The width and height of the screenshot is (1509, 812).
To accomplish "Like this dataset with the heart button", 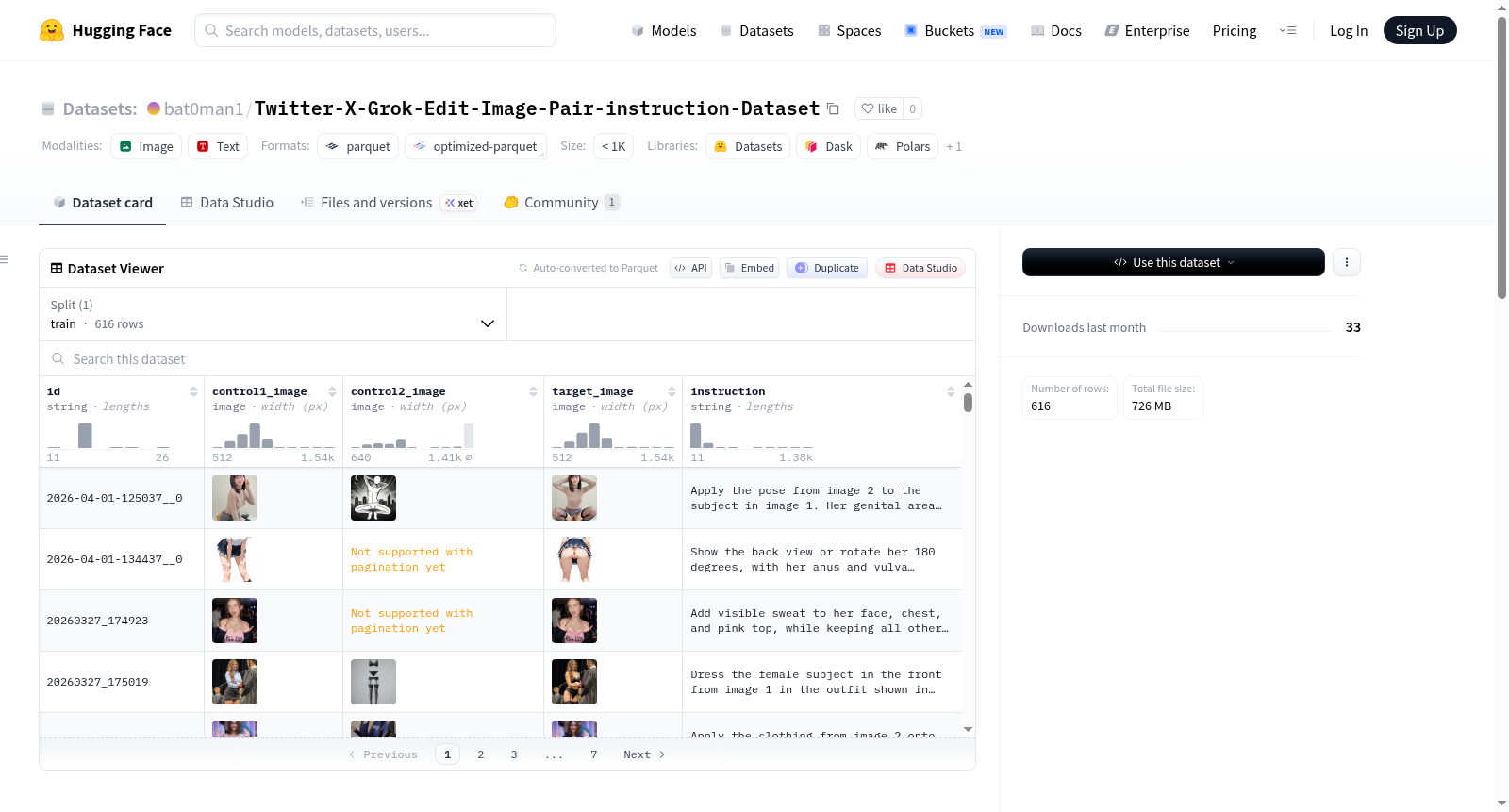I will (879, 108).
